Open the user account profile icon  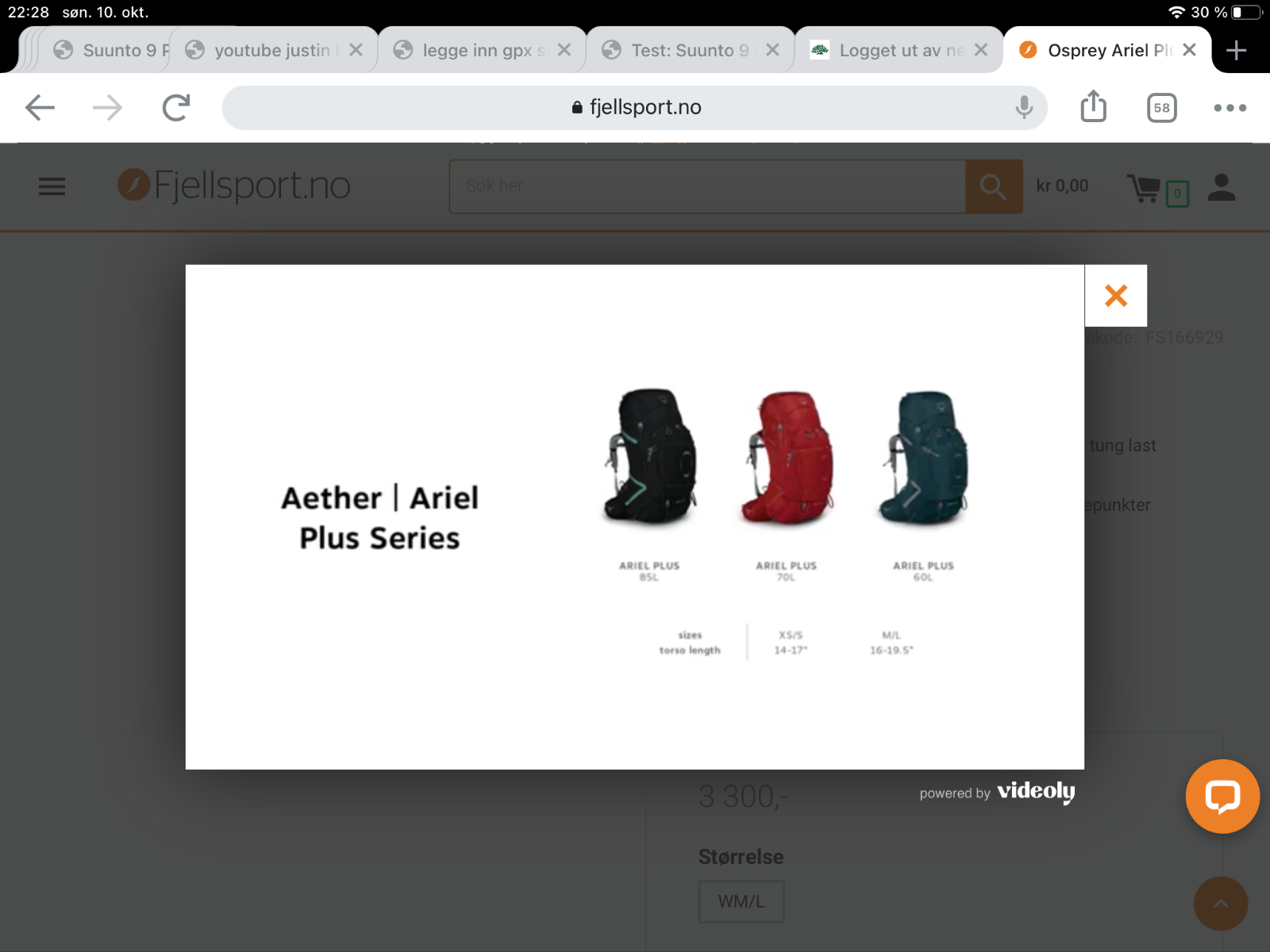[x=1221, y=187]
